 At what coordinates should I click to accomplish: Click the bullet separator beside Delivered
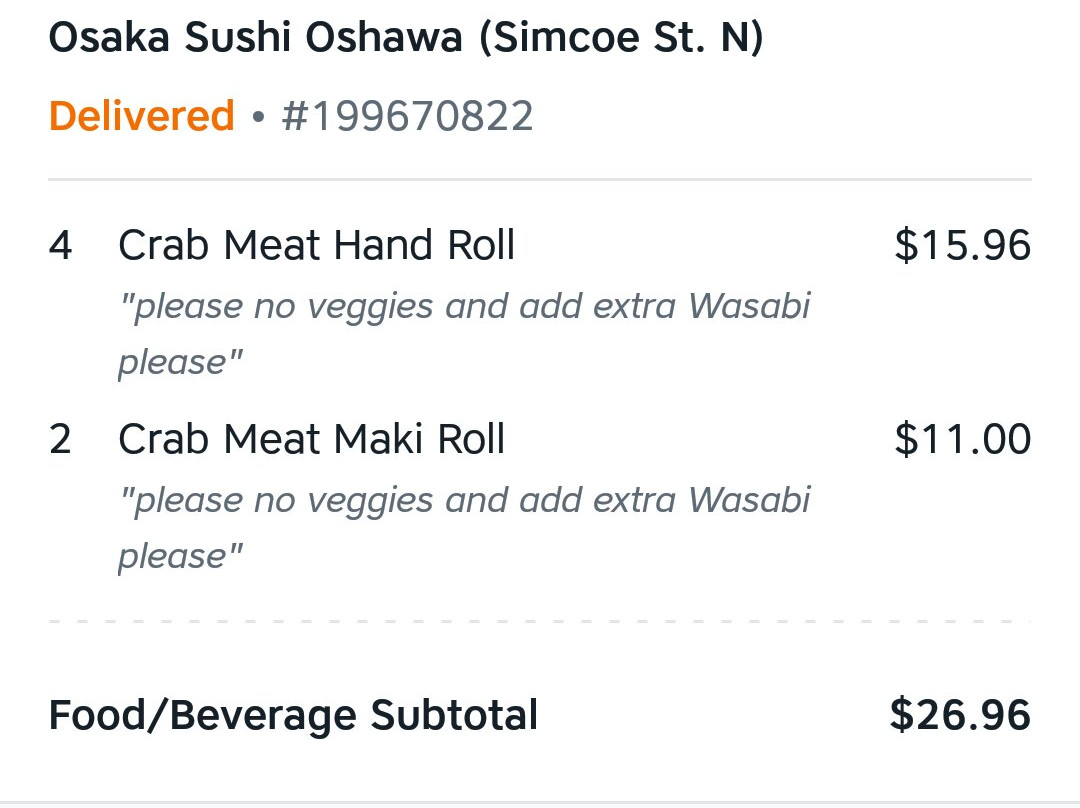pos(258,117)
